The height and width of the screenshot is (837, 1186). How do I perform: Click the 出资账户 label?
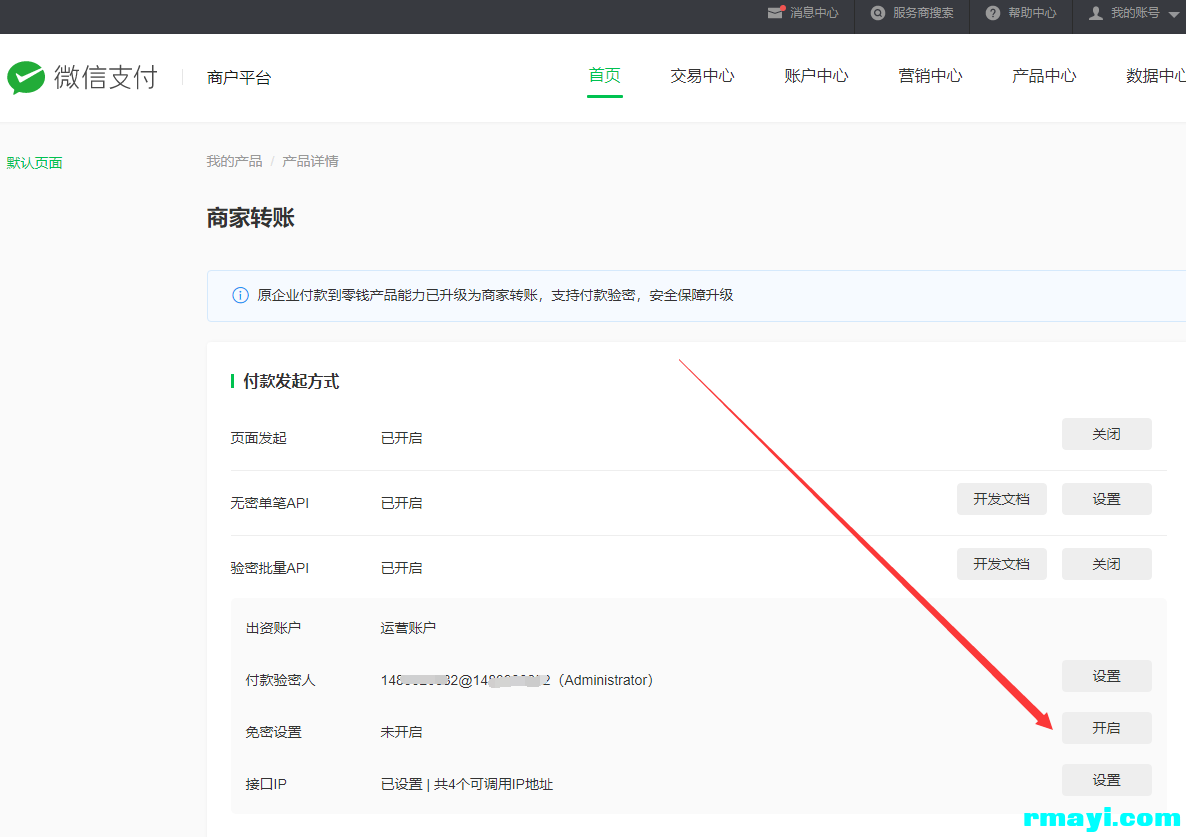point(273,628)
